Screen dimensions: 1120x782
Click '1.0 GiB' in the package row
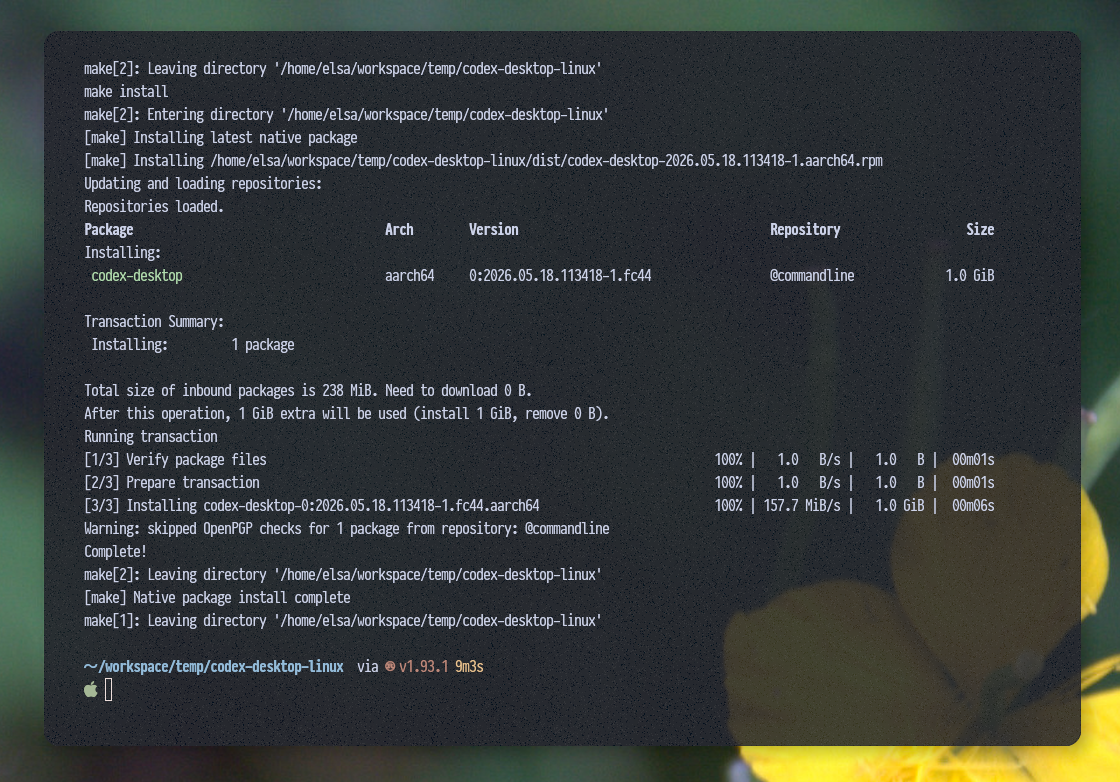pyautogui.click(x=969, y=276)
